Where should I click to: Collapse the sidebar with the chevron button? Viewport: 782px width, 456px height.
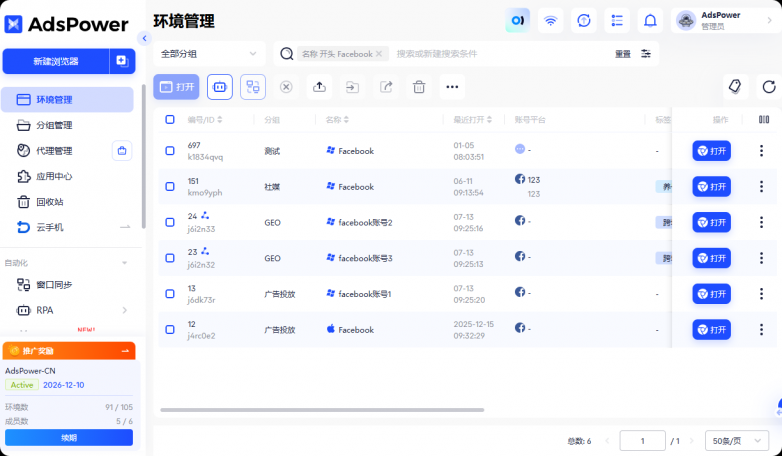144,38
